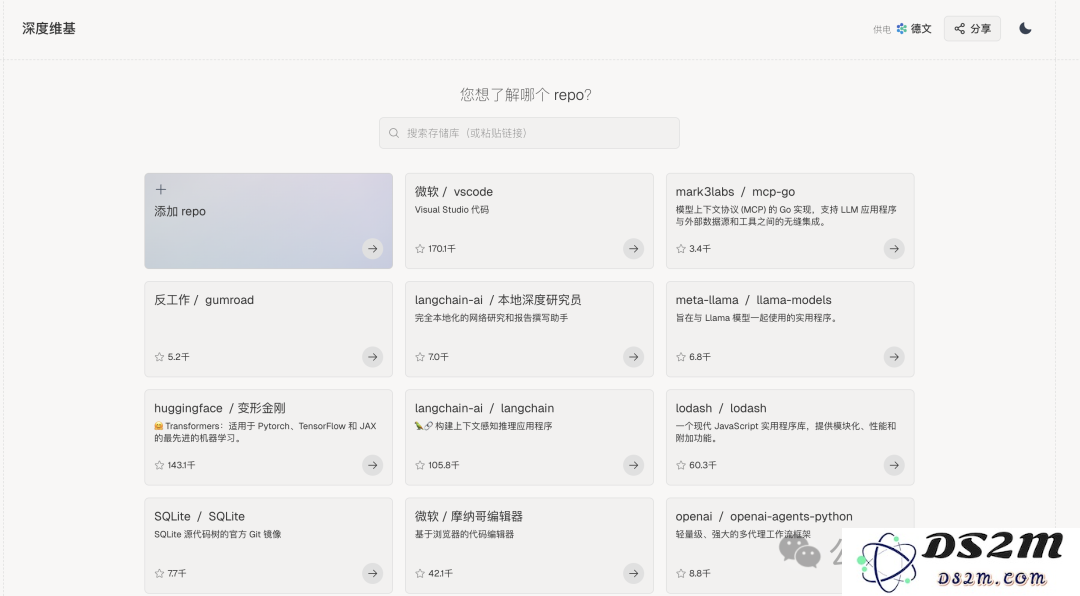Open arrow on SQLite / SQLite card

pos(373,573)
